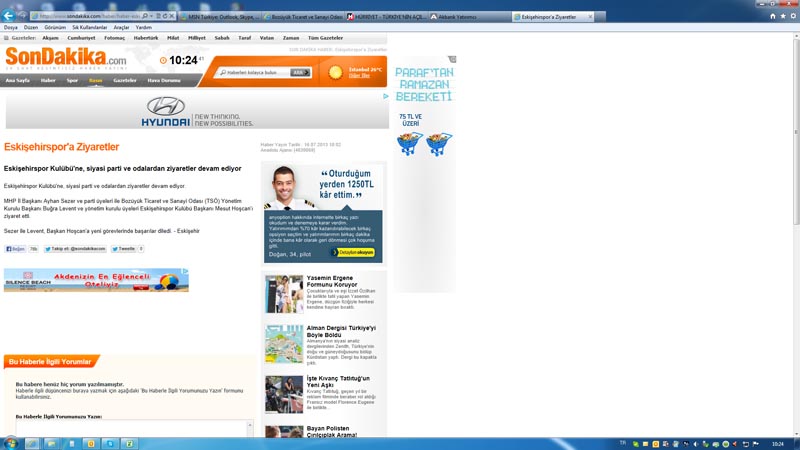Click thumbnail of Kıvanç Tatlıtuğ article
800x450 pixels.
point(284,394)
